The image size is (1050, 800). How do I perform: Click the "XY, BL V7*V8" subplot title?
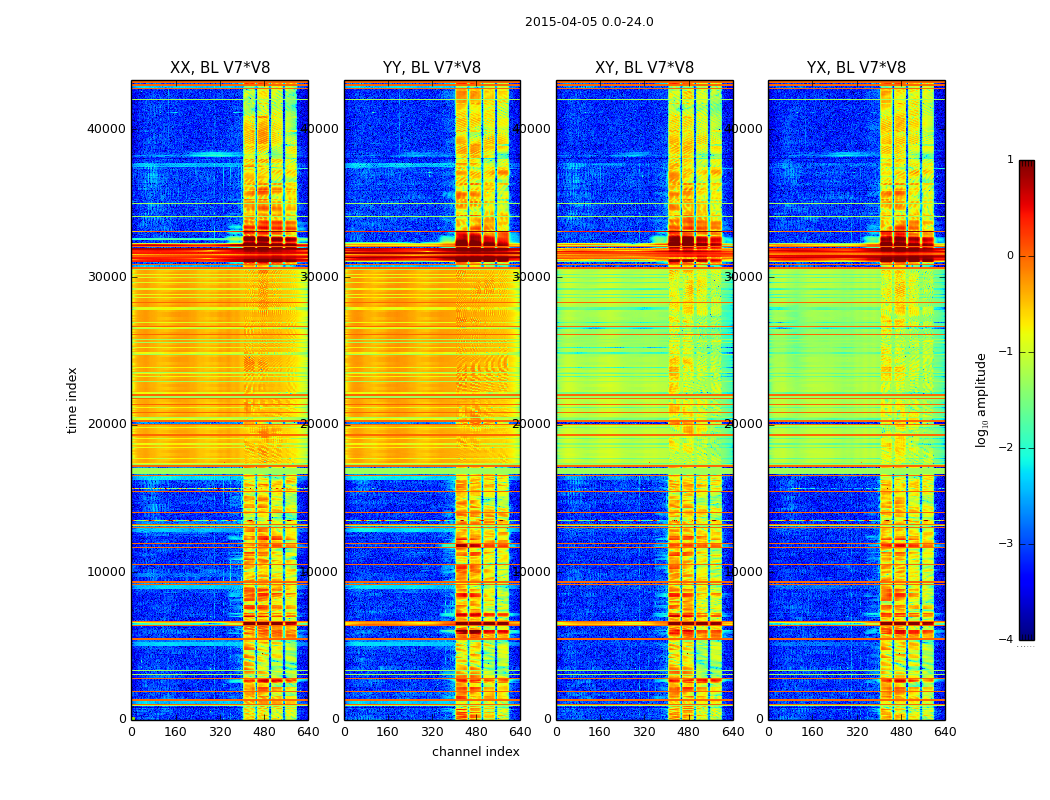pyautogui.click(x=644, y=68)
